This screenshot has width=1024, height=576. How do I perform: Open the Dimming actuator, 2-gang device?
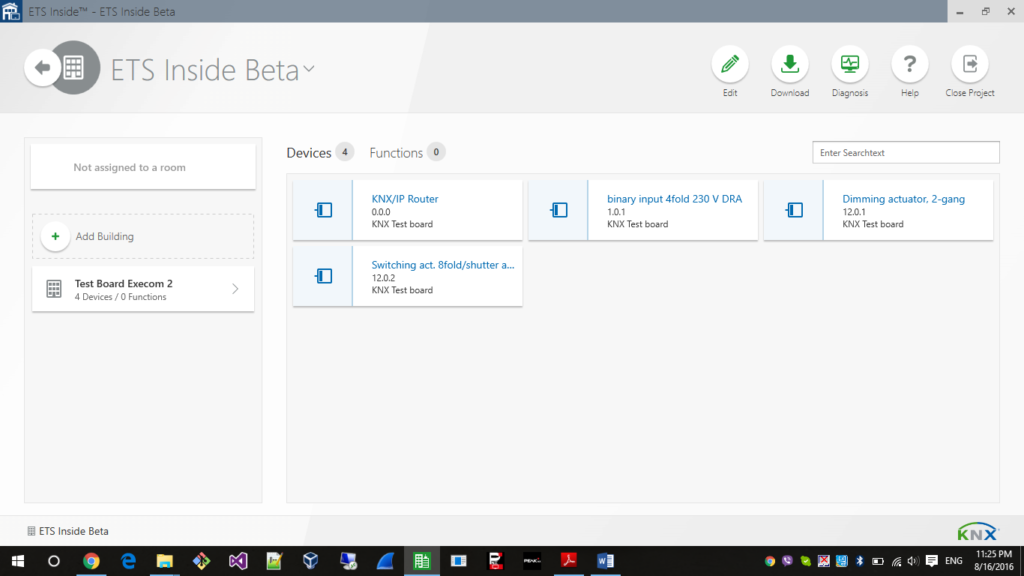coord(903,199)
